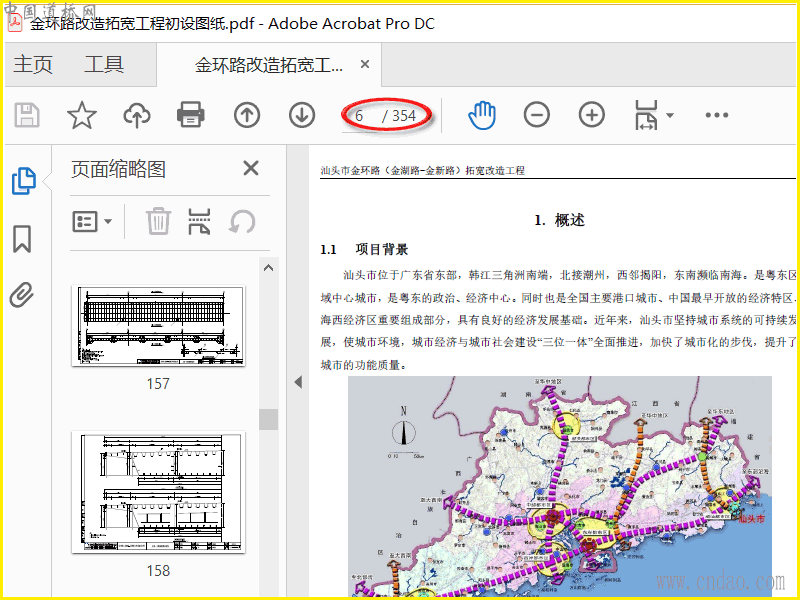Open the fit page options dropdown
This screenshot has width=800, height=600.
pyautogui.click(x=654, y=115)
